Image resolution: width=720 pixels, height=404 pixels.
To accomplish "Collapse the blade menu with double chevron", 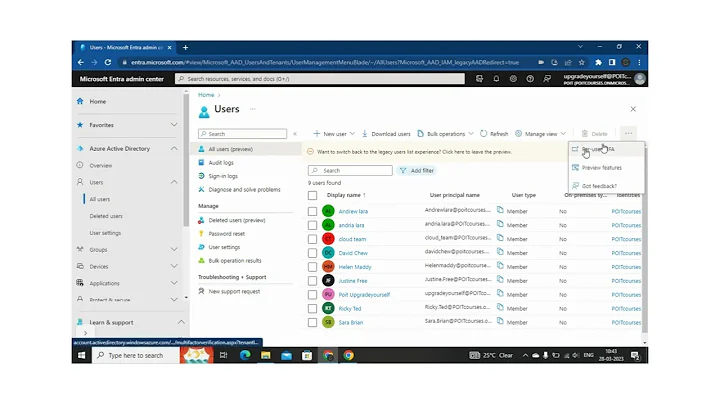I will pyautogui.click(x=295, y=134).
